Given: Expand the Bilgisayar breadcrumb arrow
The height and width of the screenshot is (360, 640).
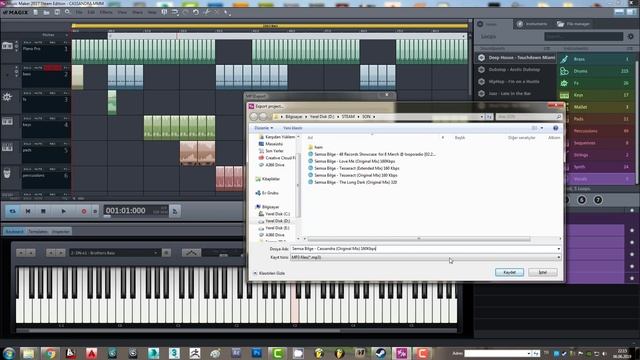Looking at the screenshot, I should pyautogui.click(x=306, y=117).
